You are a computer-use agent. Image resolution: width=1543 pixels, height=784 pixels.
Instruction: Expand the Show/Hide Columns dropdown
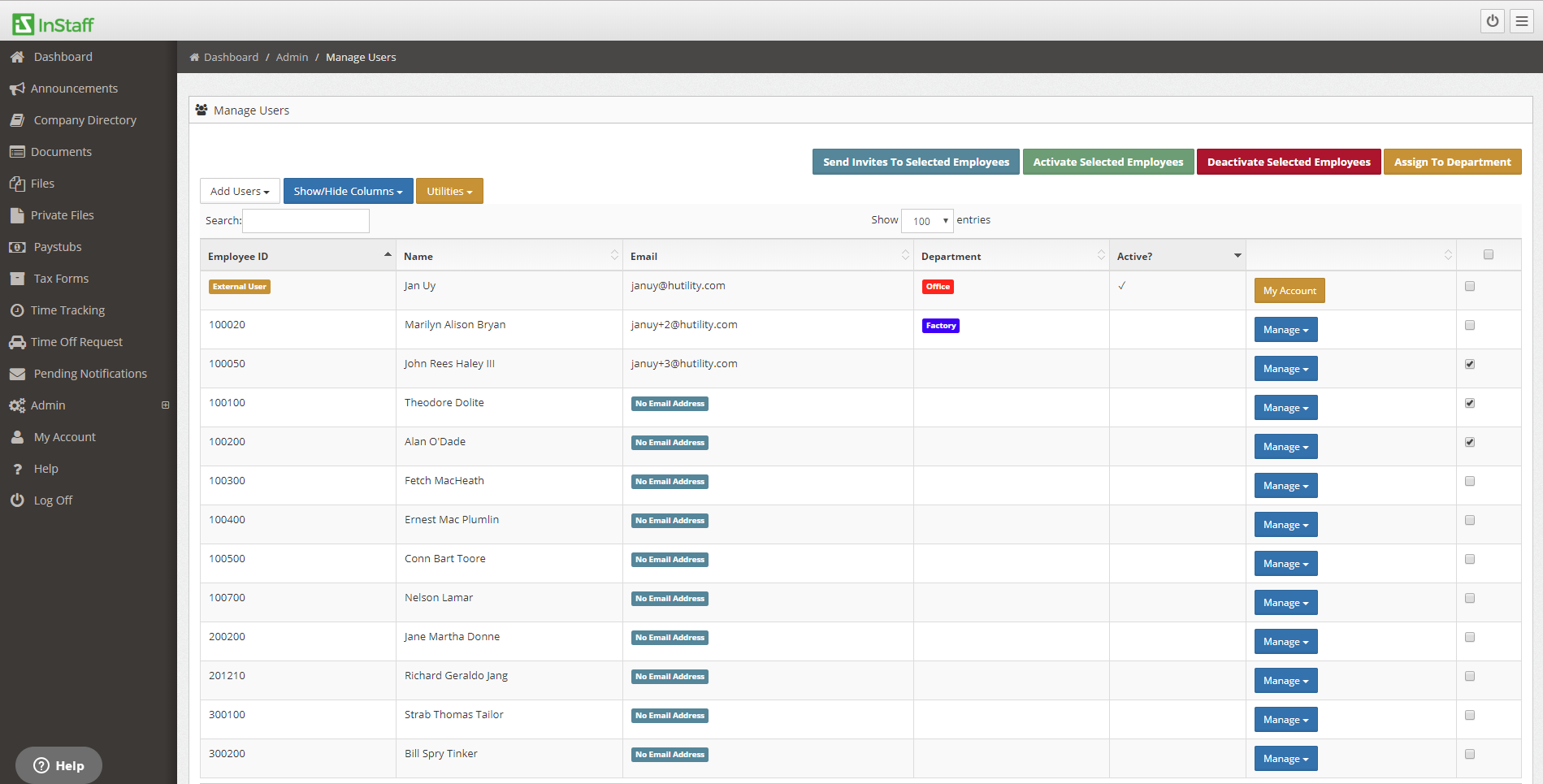pyautogui.click(x=348, y=190)
